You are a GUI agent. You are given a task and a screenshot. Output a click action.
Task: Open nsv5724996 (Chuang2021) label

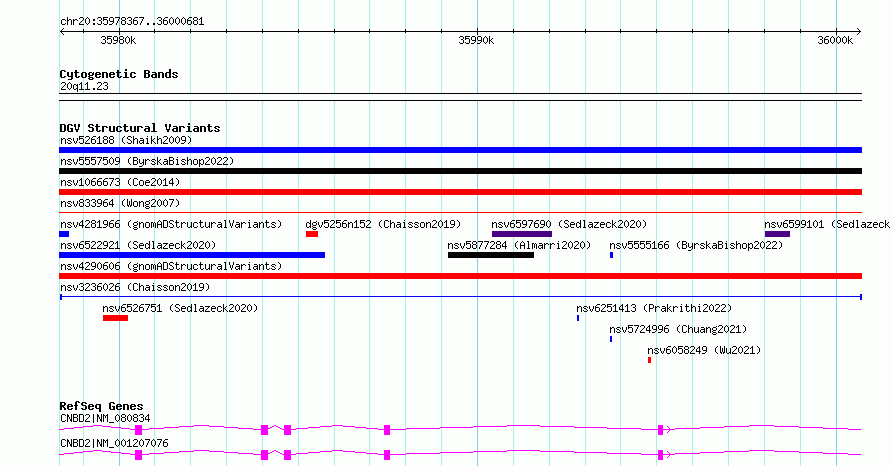pos(678,329)
